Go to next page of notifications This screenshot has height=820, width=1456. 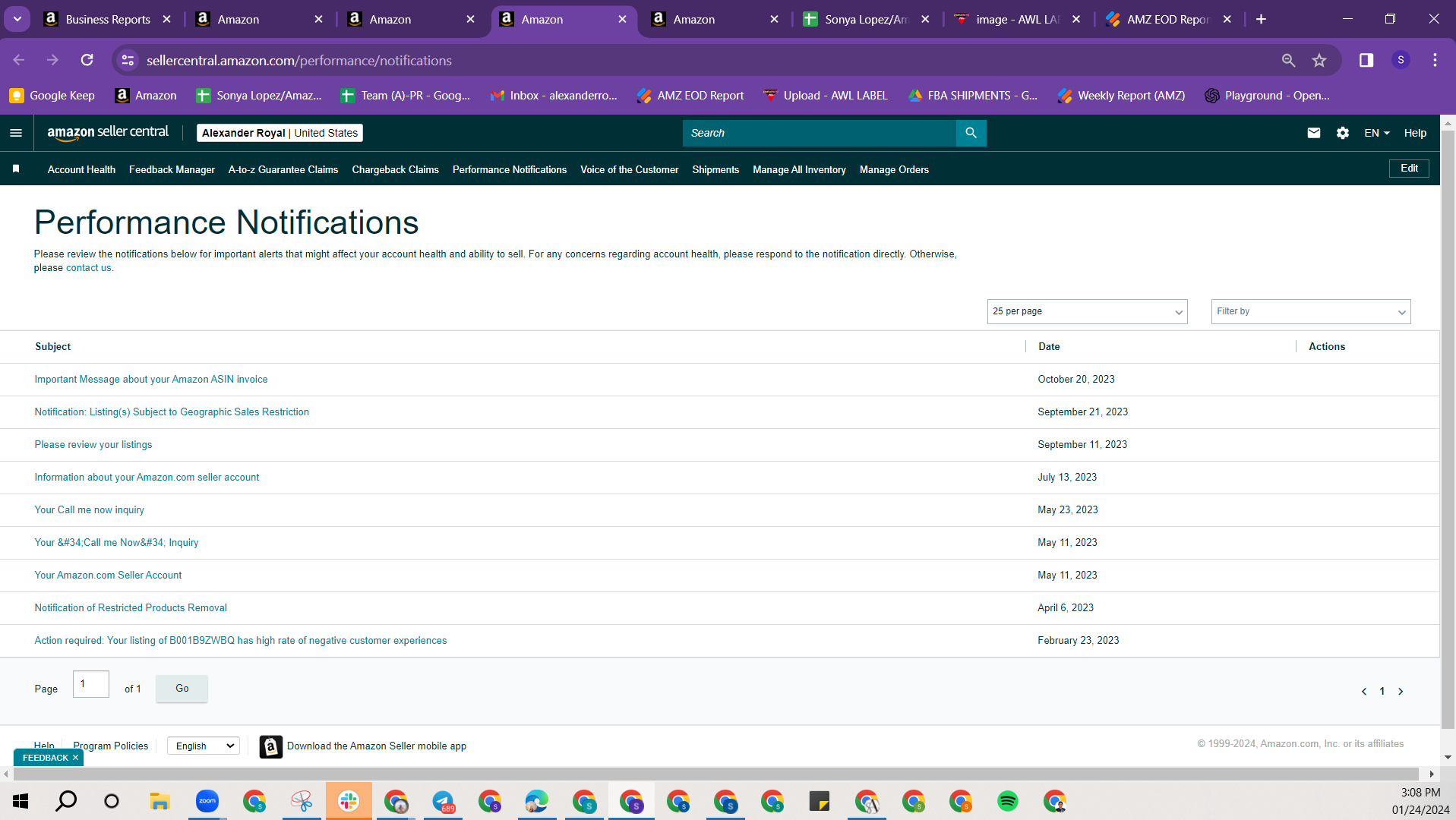(x=1401, y=692)
